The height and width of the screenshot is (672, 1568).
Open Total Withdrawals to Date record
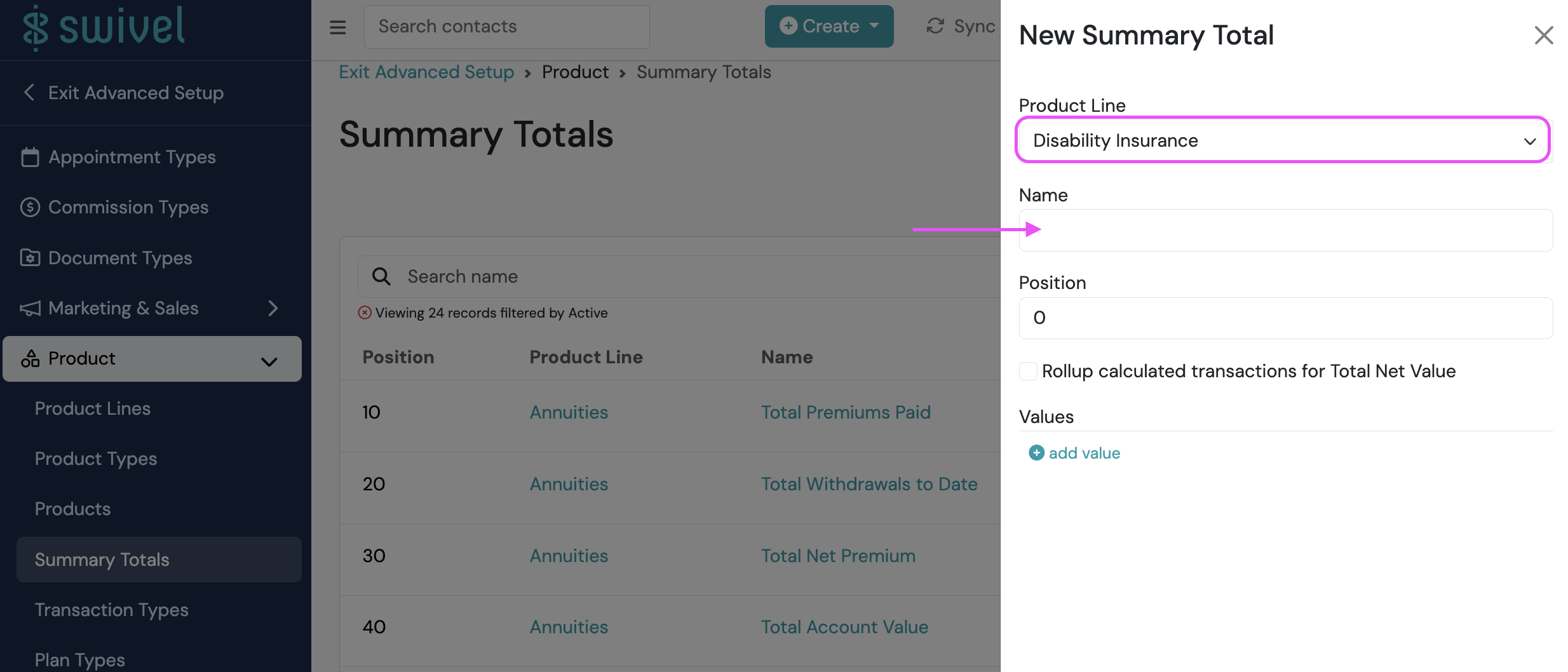869,484
